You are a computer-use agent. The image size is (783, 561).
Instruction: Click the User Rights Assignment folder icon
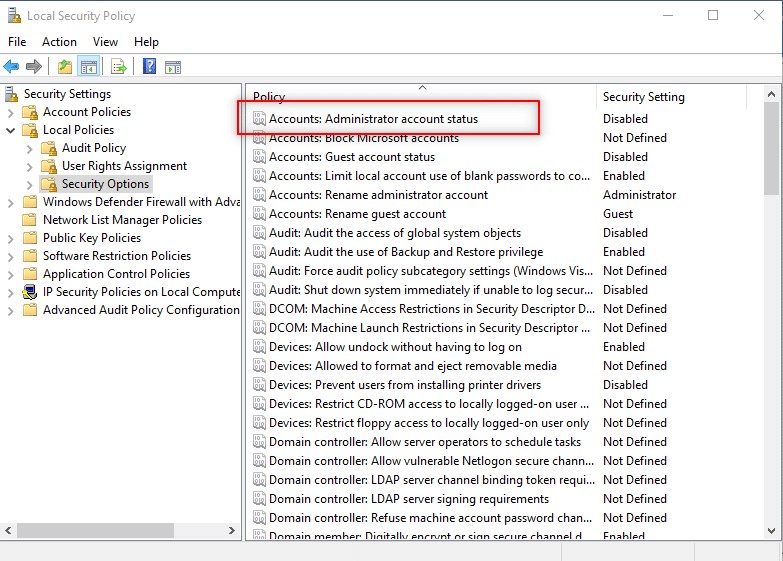tap(49, 166)
